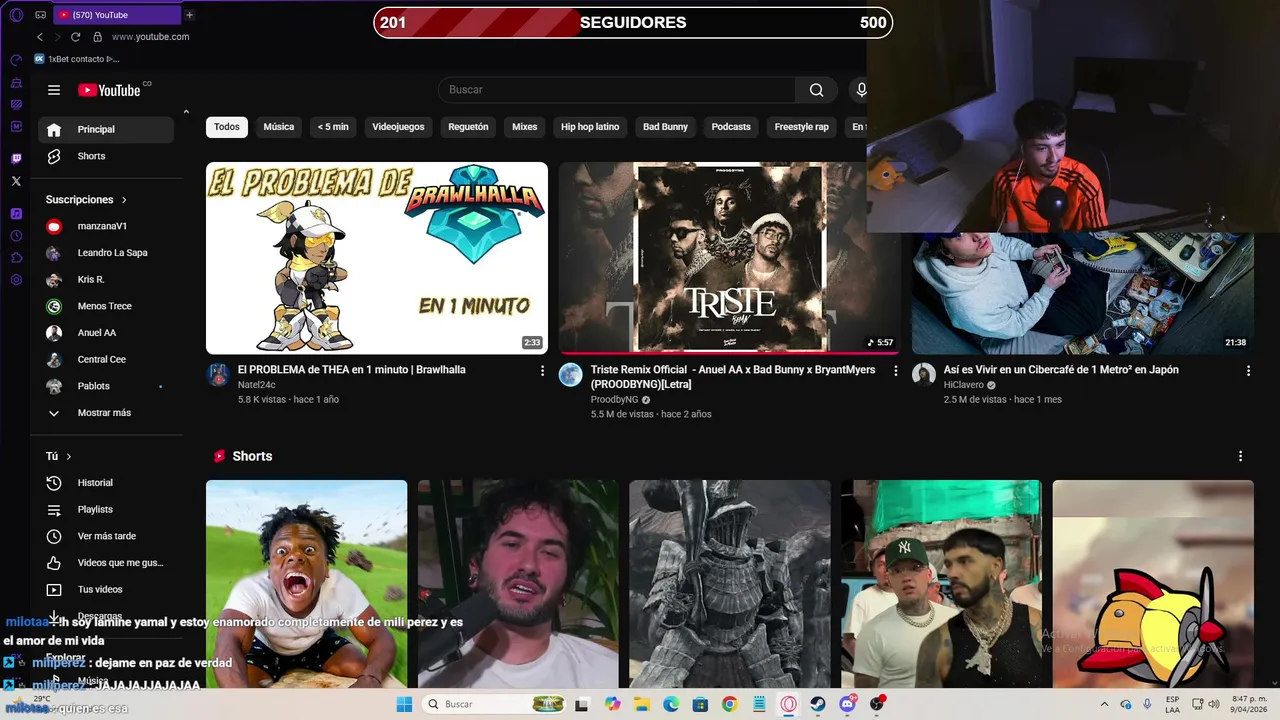Expand the Suscripciones section arrow
The width and height of the screenshot is (1280, 720).
124,200
